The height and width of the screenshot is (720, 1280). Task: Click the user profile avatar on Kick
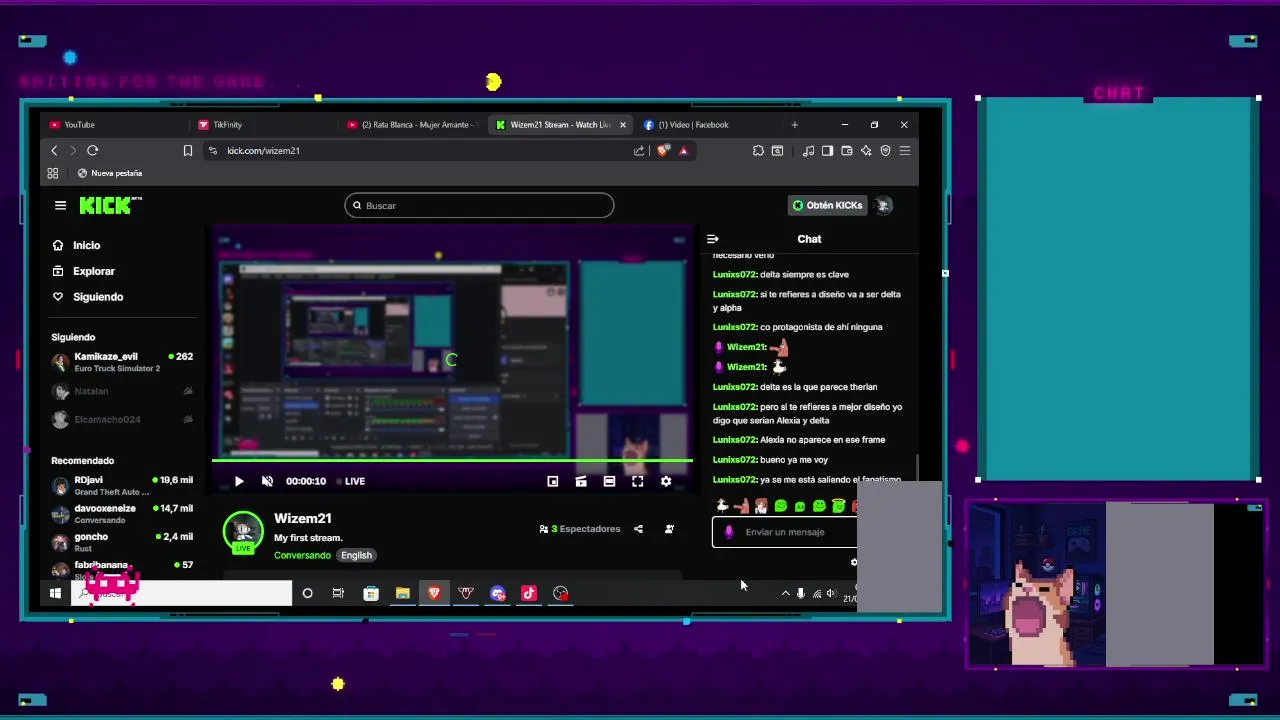883,205
